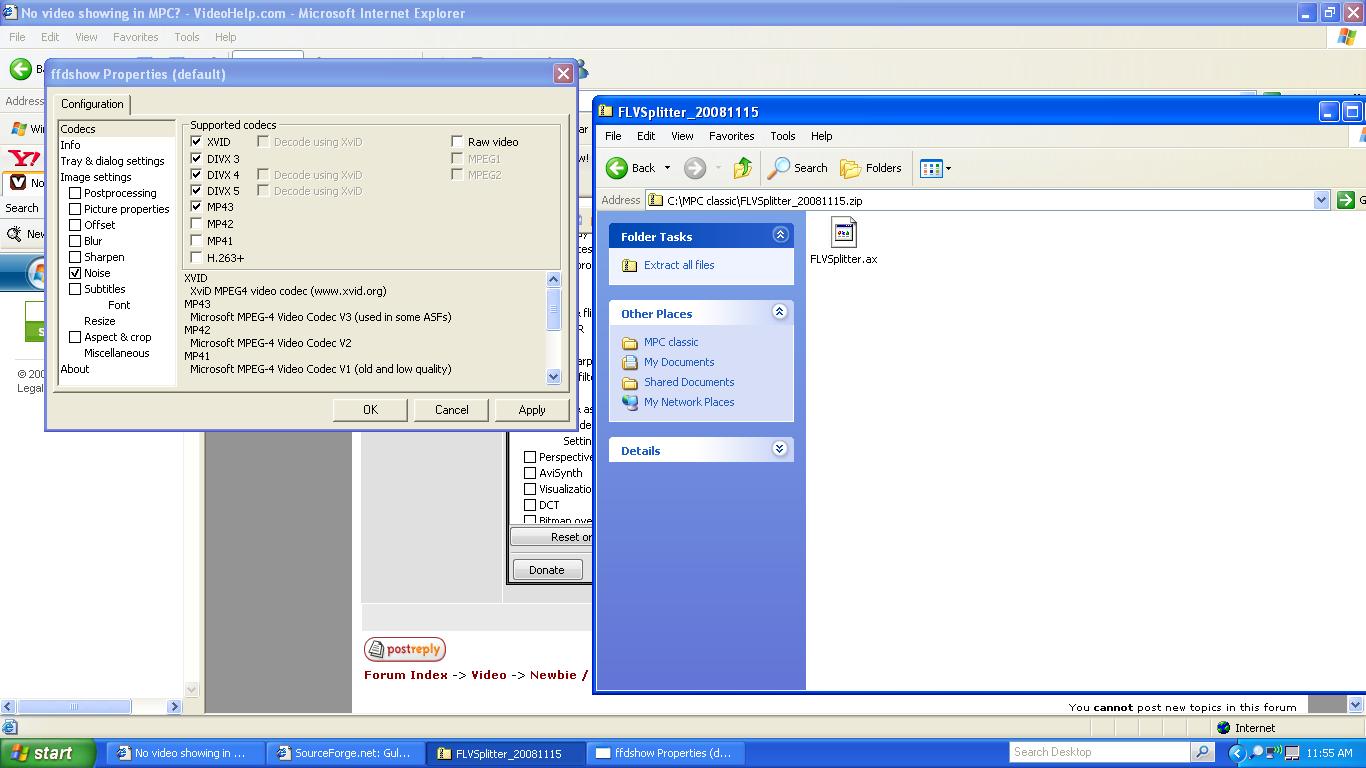Image resolution: width=1366 pixels, height=768 pixels.
Task: Click the Forward arrow in FLVSplitter toolbar
Action: [695, 168]
